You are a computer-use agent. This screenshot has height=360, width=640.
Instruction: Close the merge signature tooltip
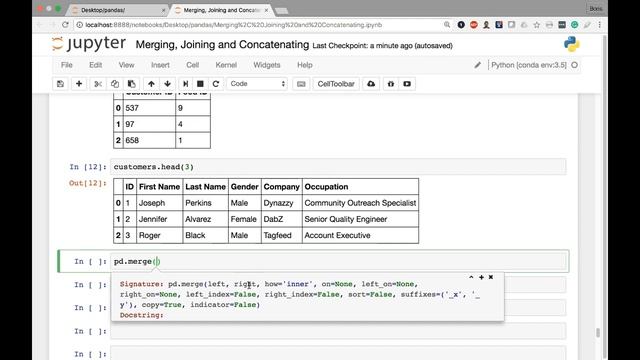click(491, 277)
